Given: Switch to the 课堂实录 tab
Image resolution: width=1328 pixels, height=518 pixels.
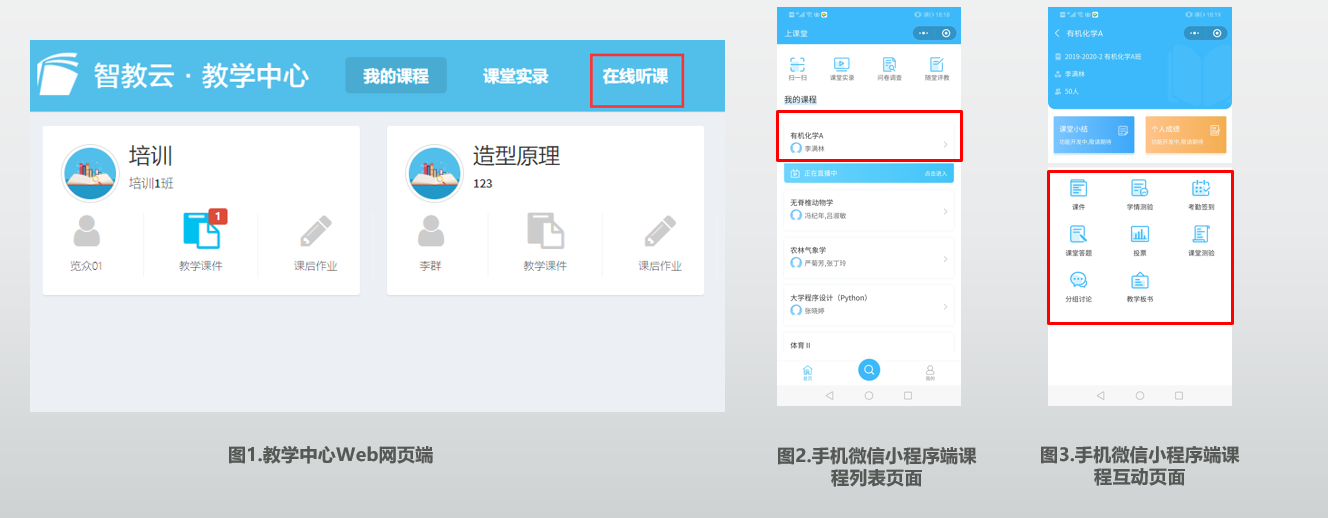Looking at the screenshot, I should [516, 77].
